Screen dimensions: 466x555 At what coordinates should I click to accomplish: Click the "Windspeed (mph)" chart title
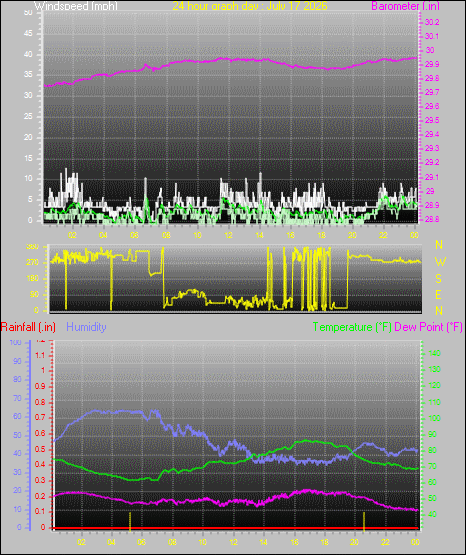76,6
